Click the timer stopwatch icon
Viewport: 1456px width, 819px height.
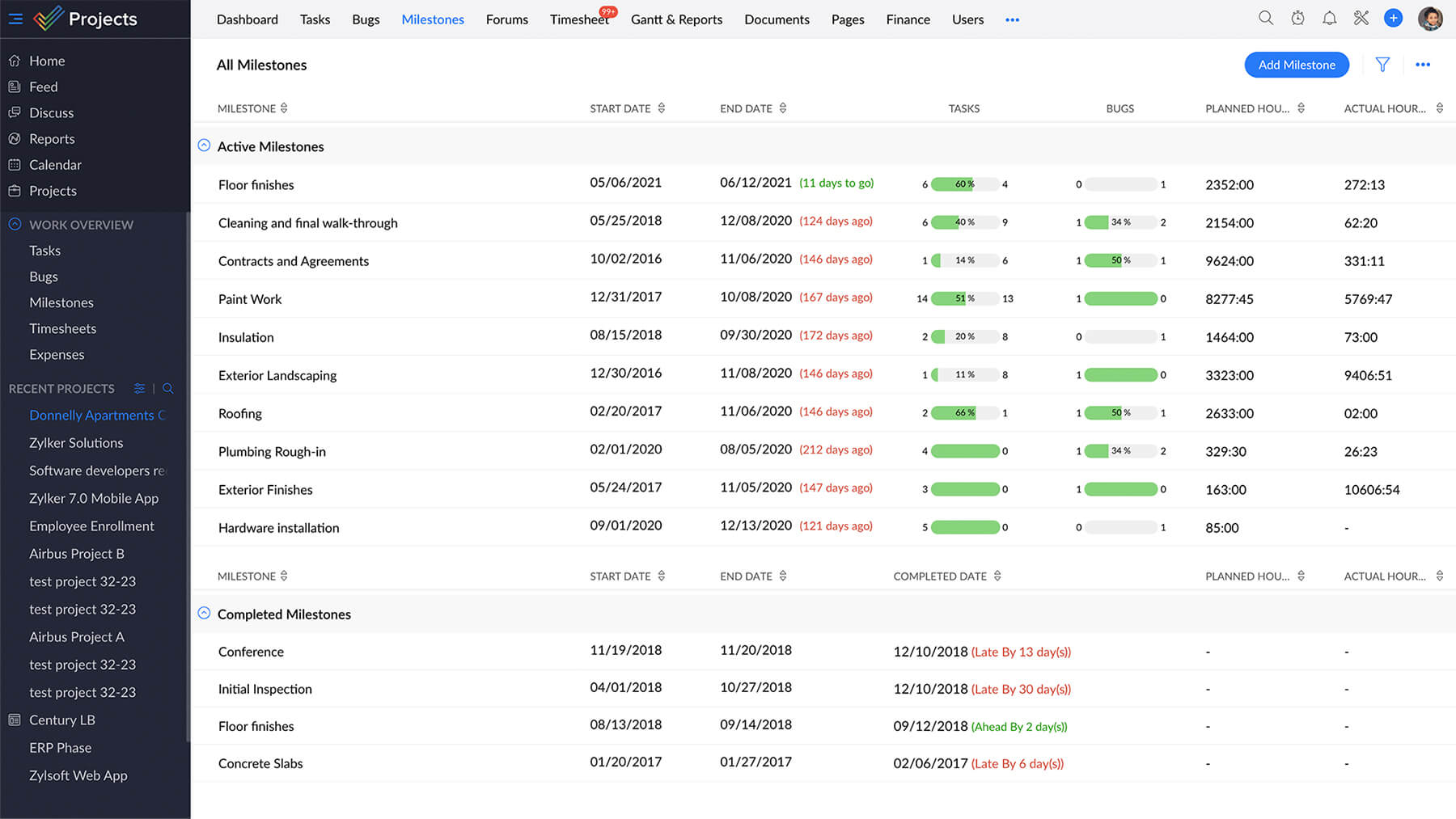coord(1297,18)
